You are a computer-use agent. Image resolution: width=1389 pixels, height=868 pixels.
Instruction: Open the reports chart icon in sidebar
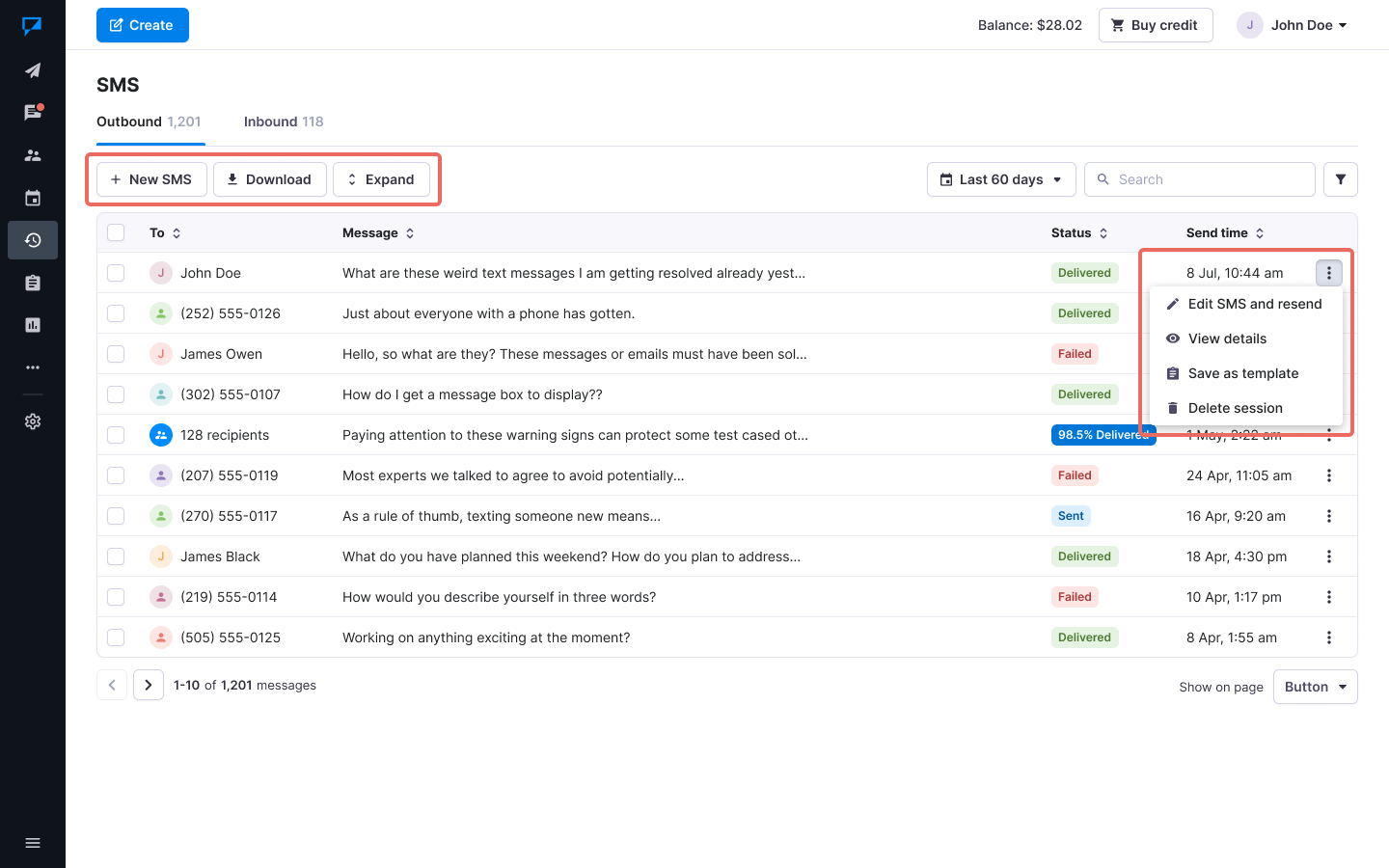[33, 325]
